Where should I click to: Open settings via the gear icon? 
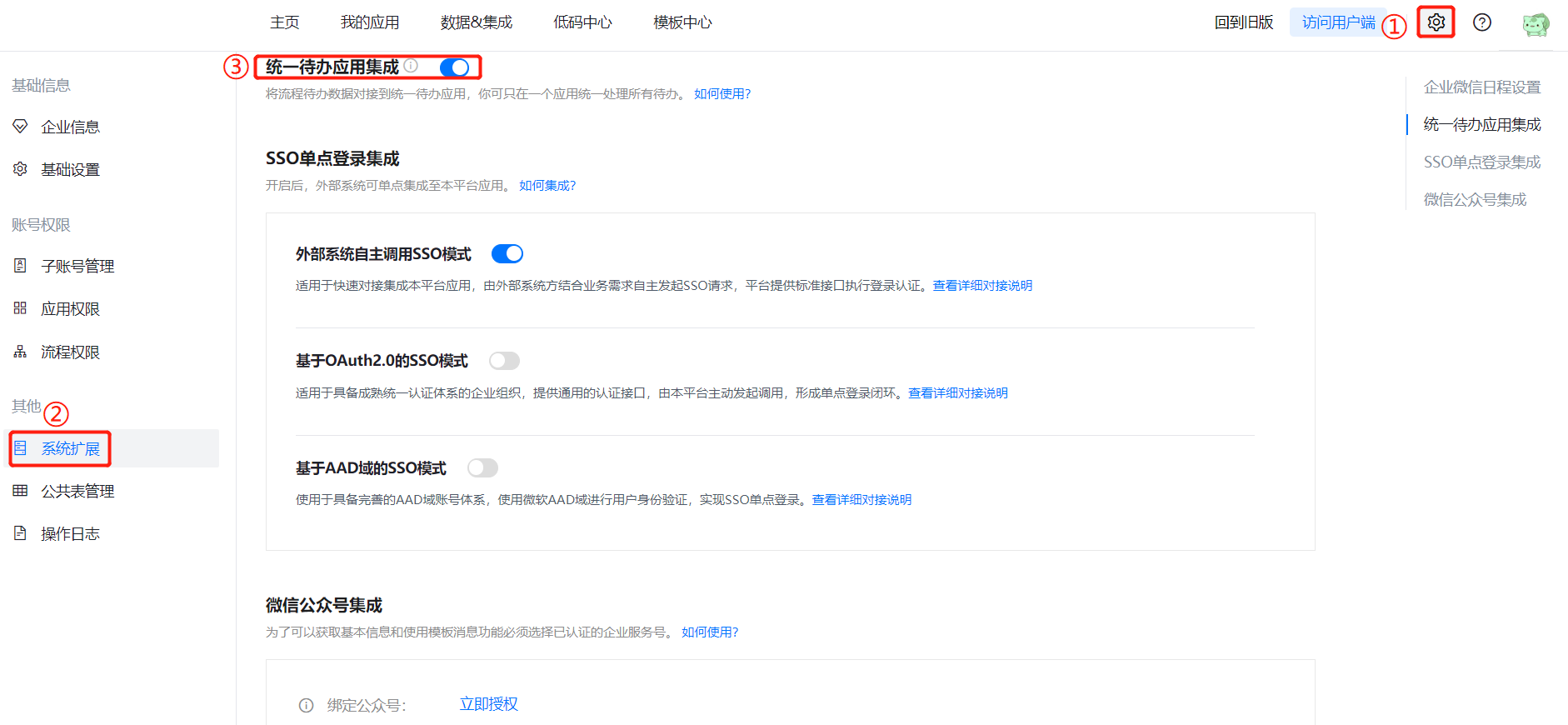pos(1436,22)
